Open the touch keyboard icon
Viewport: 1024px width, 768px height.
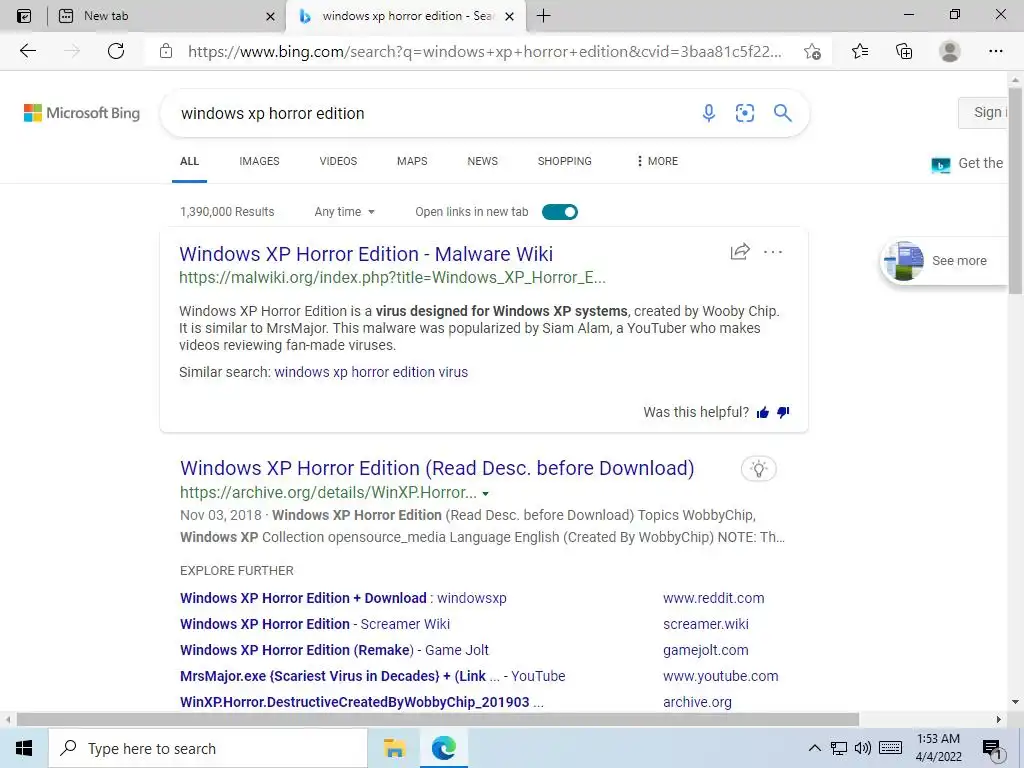891,748
